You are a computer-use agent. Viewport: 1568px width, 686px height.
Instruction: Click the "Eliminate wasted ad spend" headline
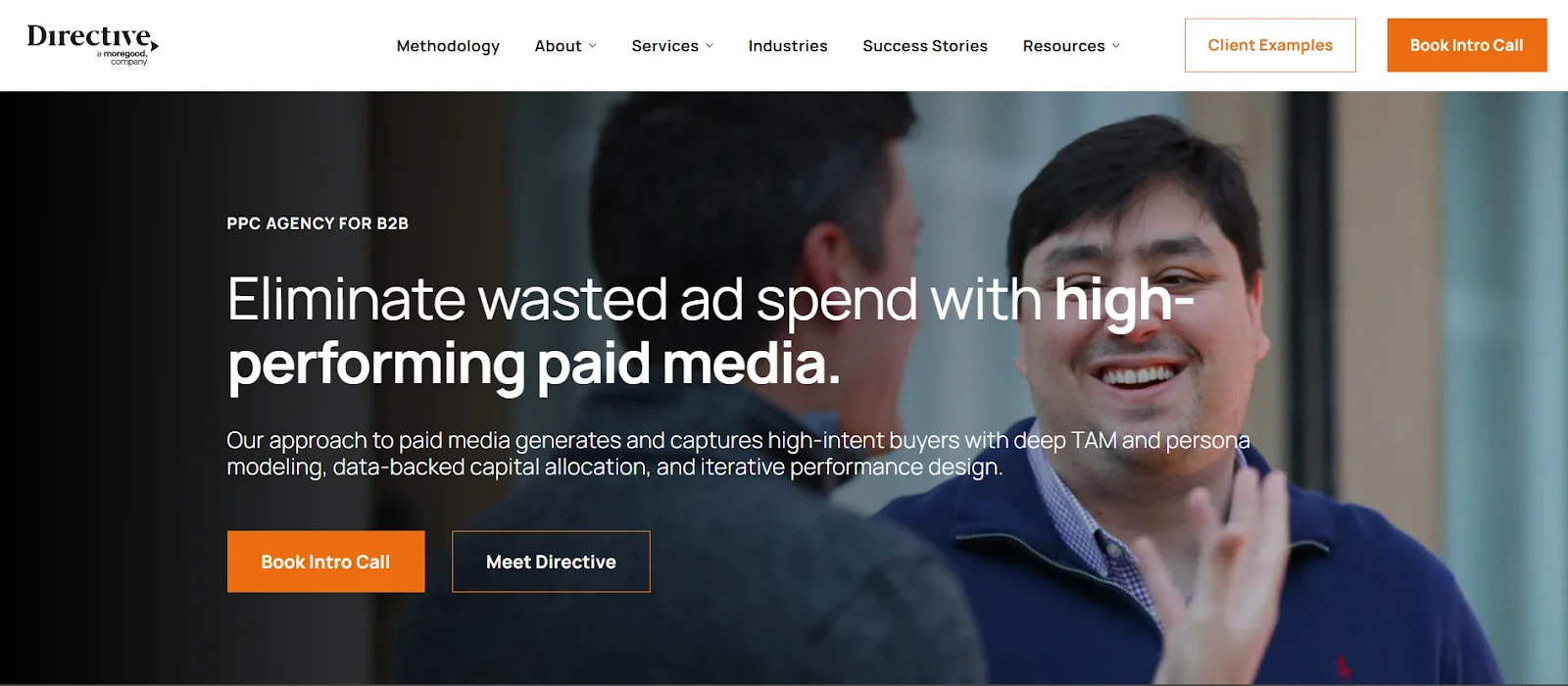point(710,331)
